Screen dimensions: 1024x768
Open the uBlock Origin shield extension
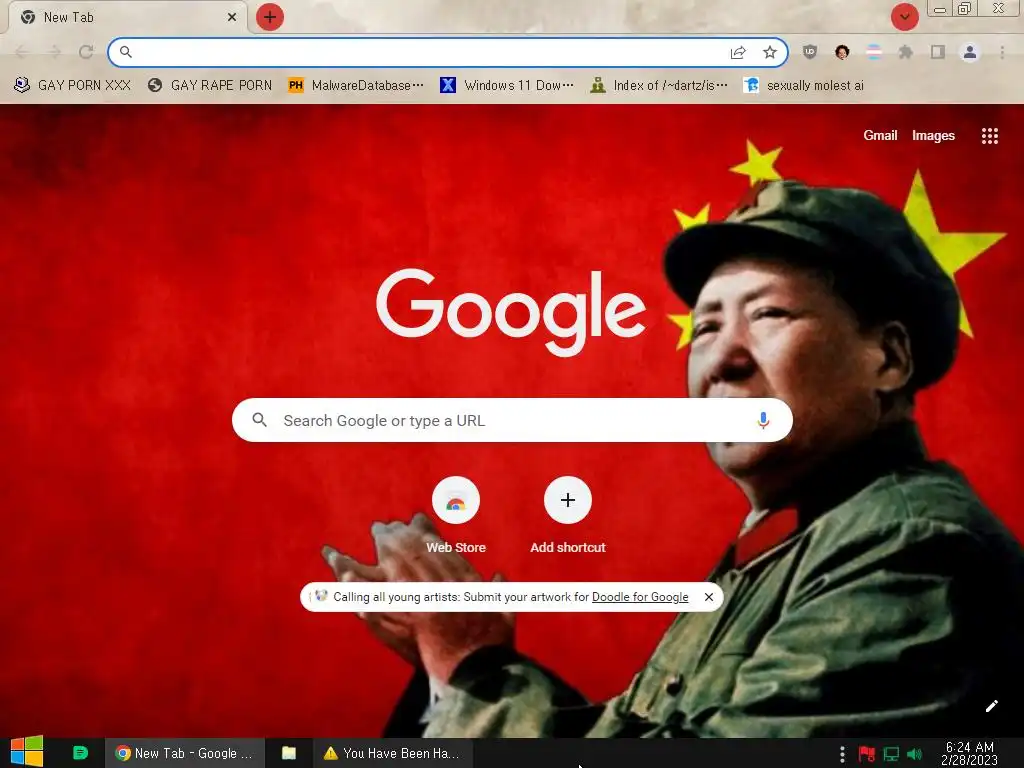pyautogui.click(x=810, y=52)
